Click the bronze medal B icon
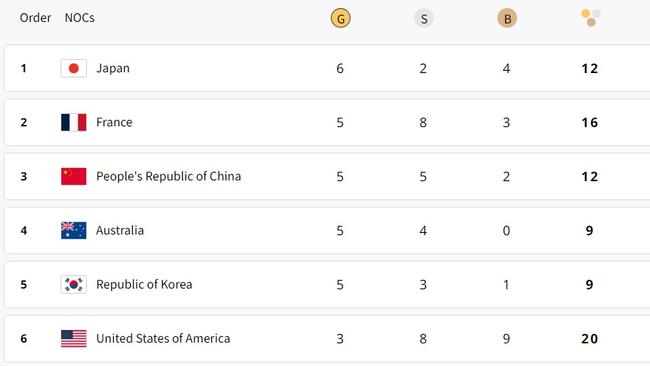The image size is (650, 366). (507, 19)
